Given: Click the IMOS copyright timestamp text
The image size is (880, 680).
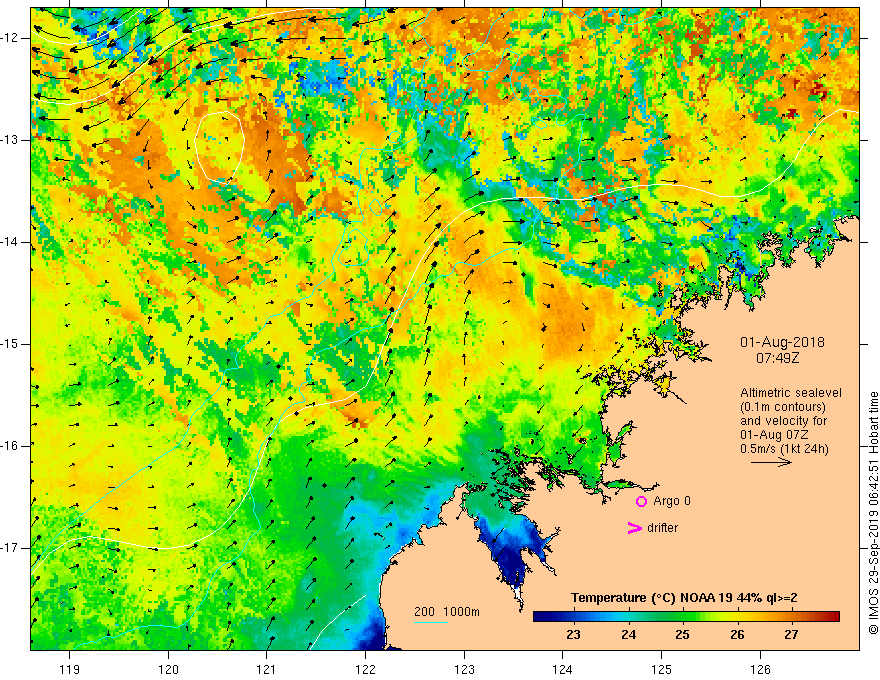Looking at the screenshot, I should (x=873, y=513).
